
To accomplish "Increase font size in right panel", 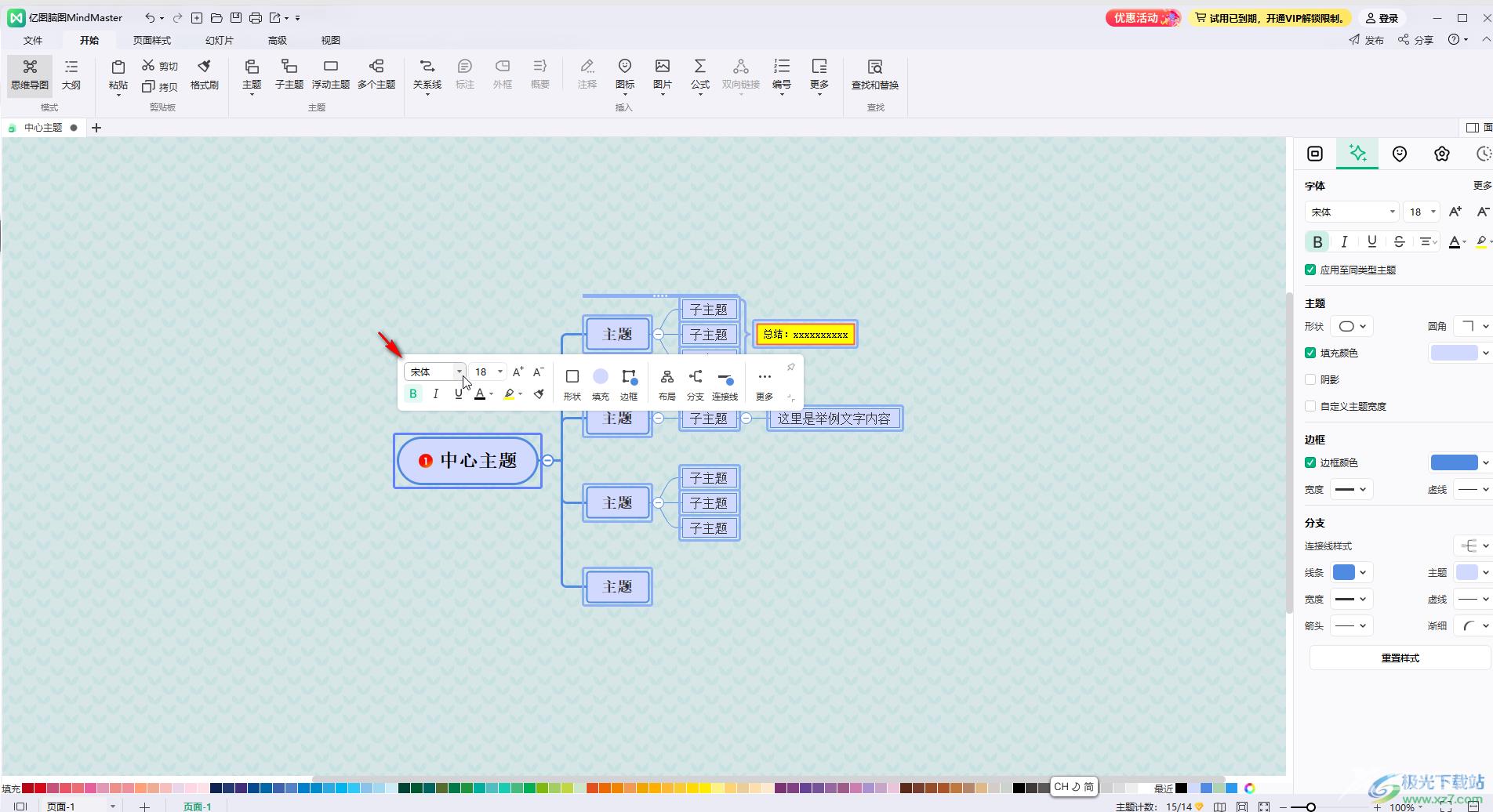I will pos(1455,212).
